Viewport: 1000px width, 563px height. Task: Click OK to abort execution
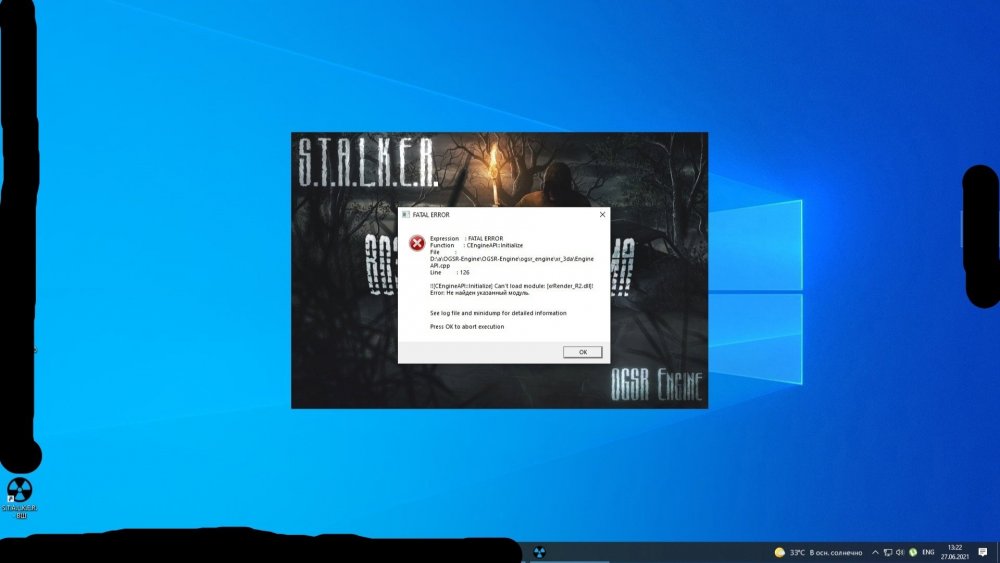tap(582, 352)
